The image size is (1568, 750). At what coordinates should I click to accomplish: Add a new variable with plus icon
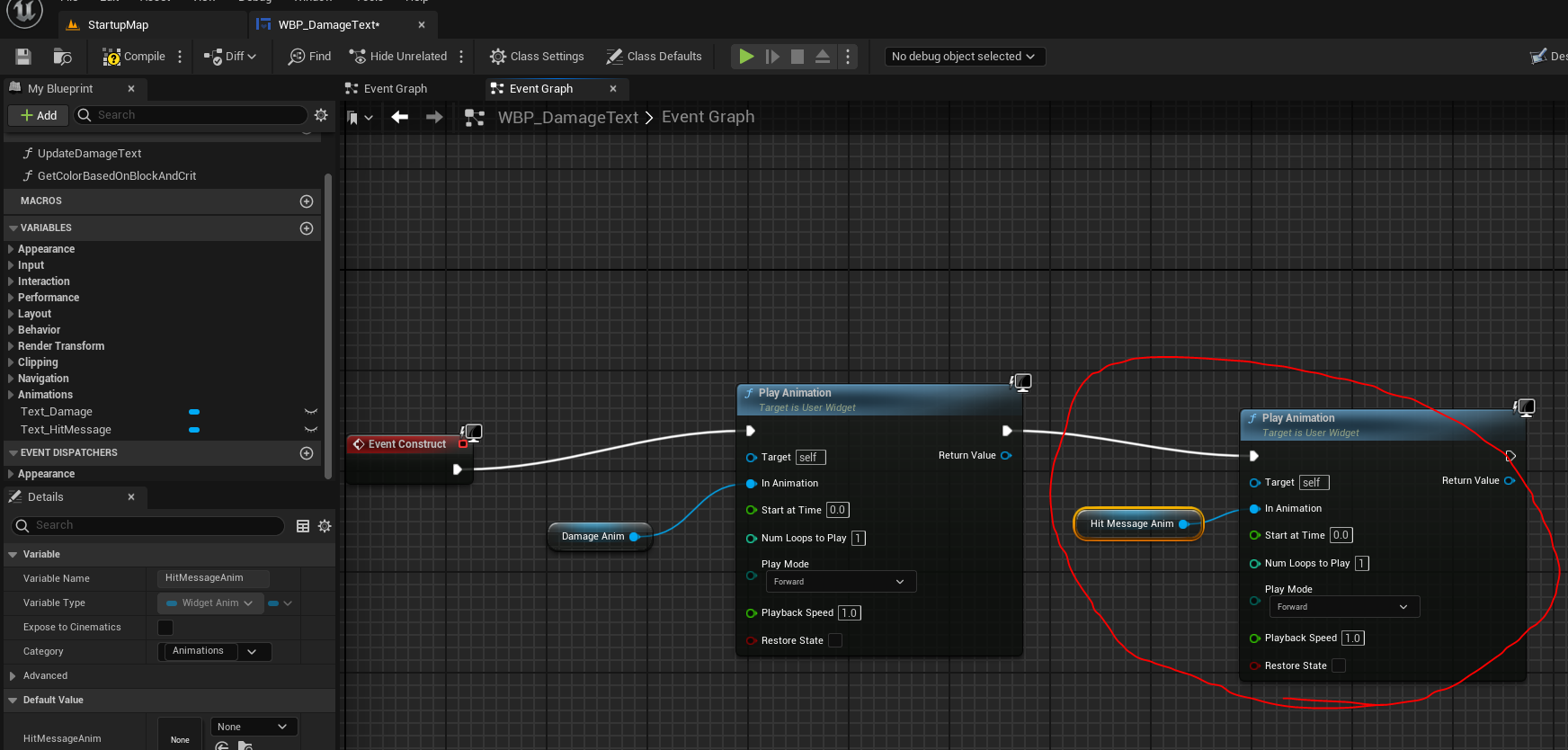307,228
